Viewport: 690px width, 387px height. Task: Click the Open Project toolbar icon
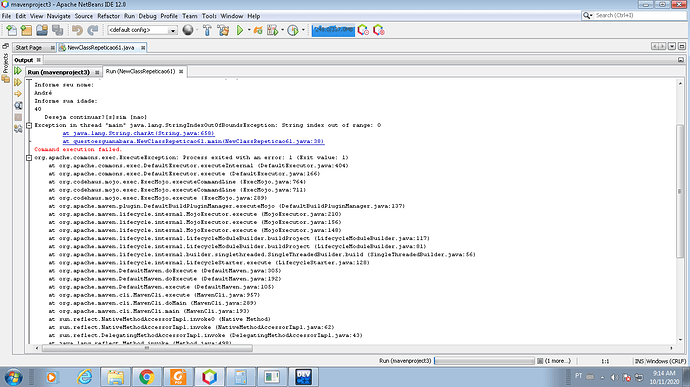click(x=42, y=30)
